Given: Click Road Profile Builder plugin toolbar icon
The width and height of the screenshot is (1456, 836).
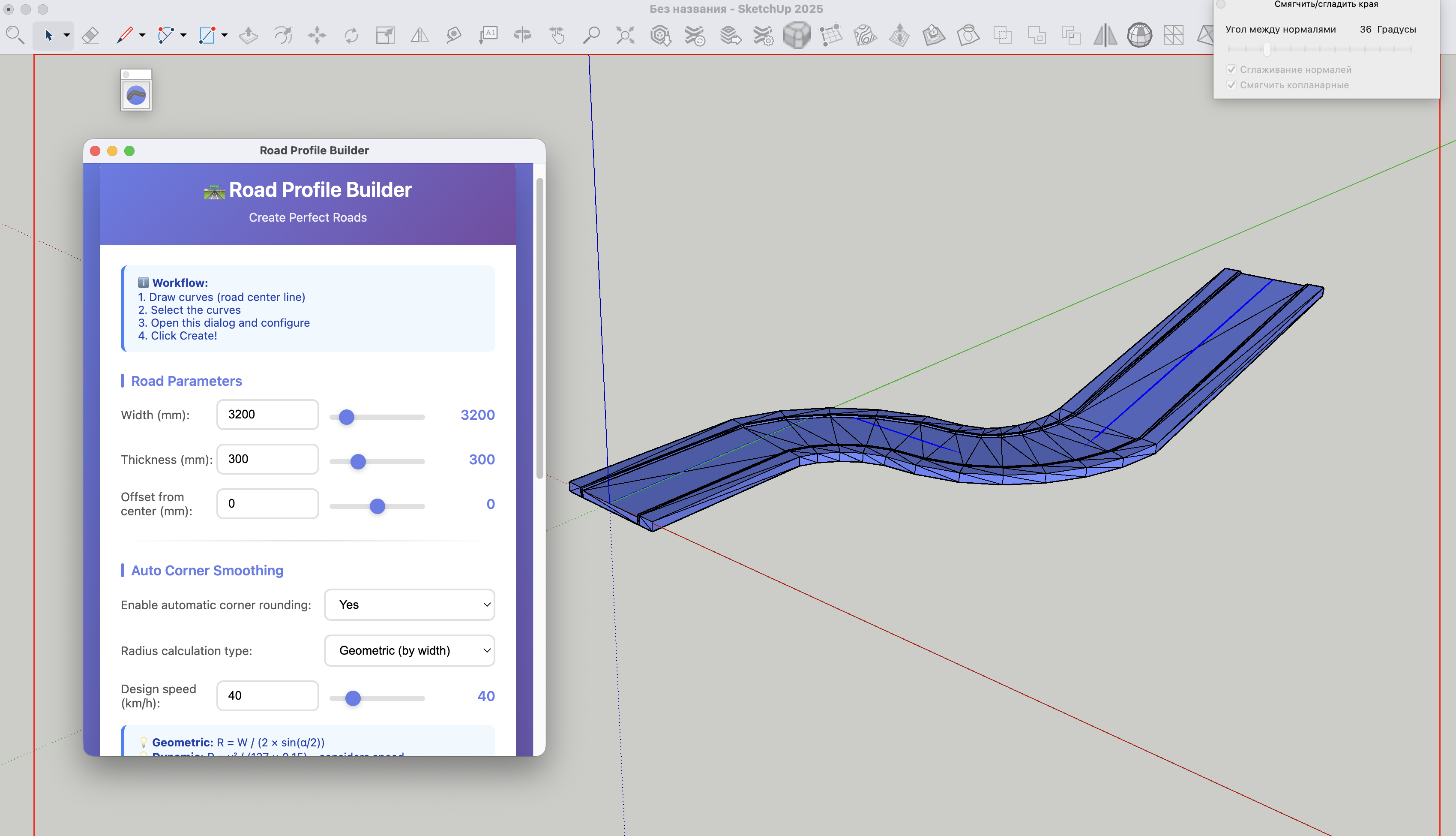Looking at the screenshot, I should (x=136, y=95).
